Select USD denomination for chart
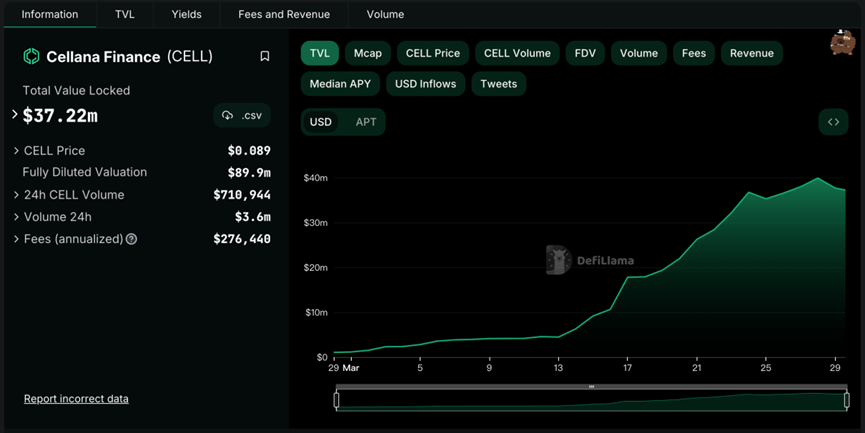The width and height of the screenshot is (865, 433). [x=321, y=122]
